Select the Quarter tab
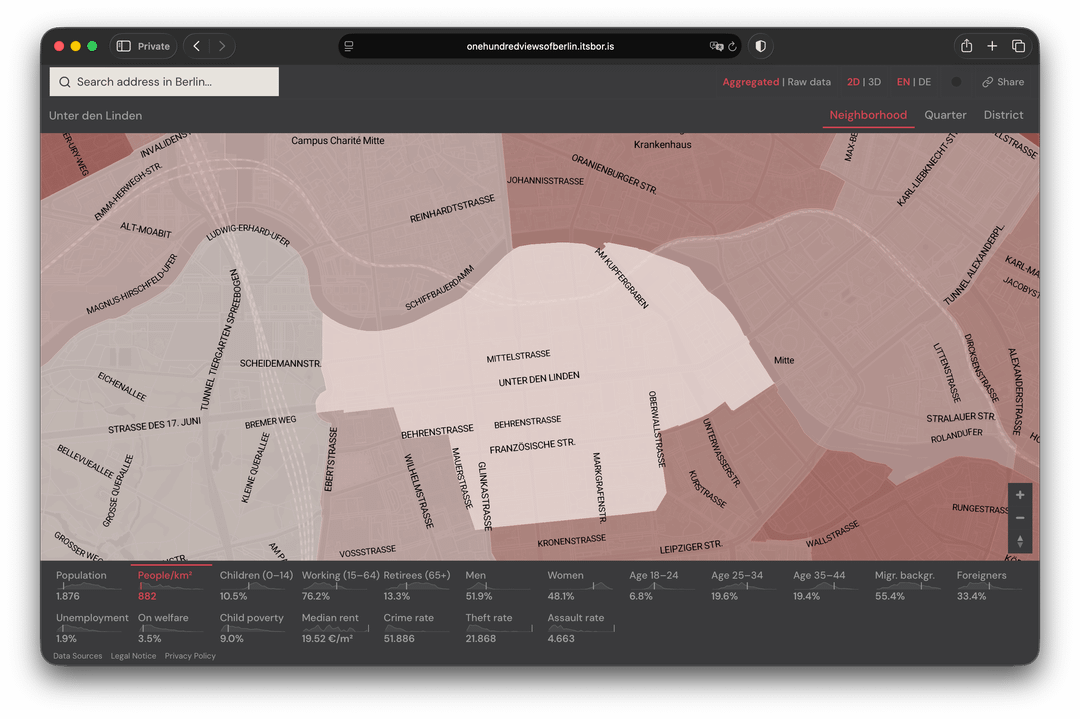This screenshot has width=1080, height=719. (x=945, y=115)
